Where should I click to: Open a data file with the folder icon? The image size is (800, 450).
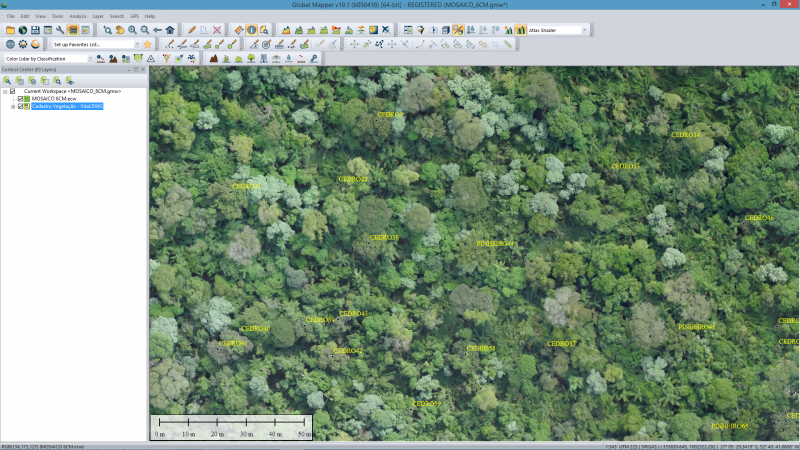pos(10,30)
